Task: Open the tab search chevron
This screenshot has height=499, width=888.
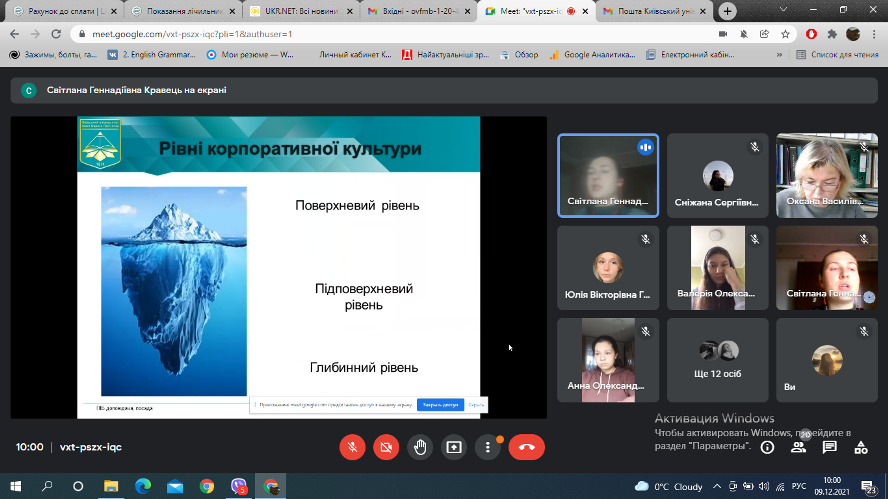Action: (783, 10)
